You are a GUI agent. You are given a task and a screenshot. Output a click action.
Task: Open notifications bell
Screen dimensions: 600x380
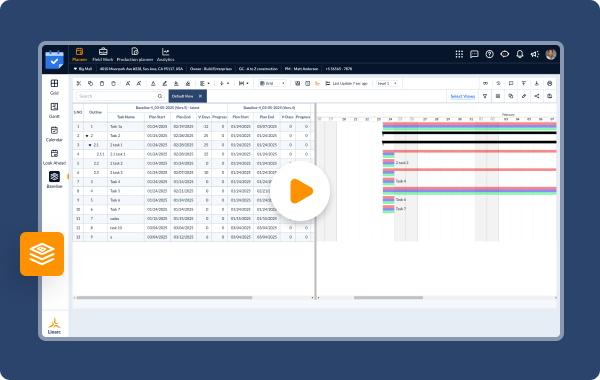pyautogui.click(x=520, y=54)
